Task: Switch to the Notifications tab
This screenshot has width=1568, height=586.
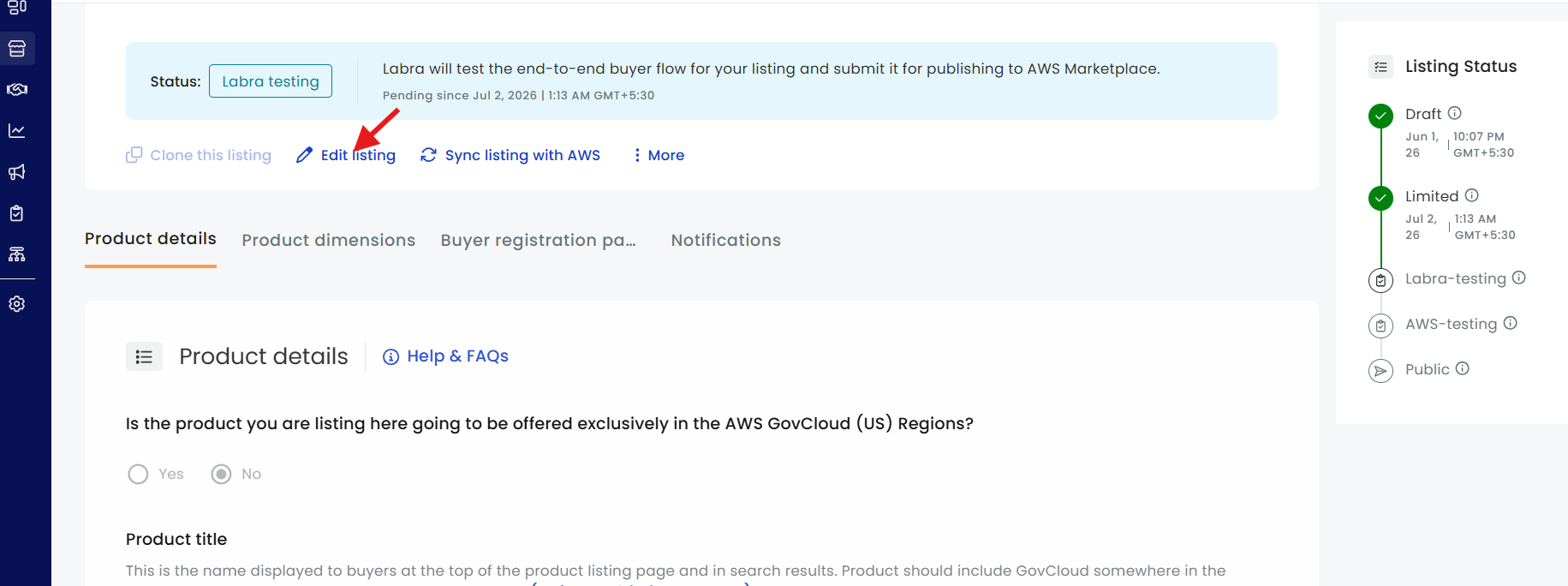Action: coord(726,241)
